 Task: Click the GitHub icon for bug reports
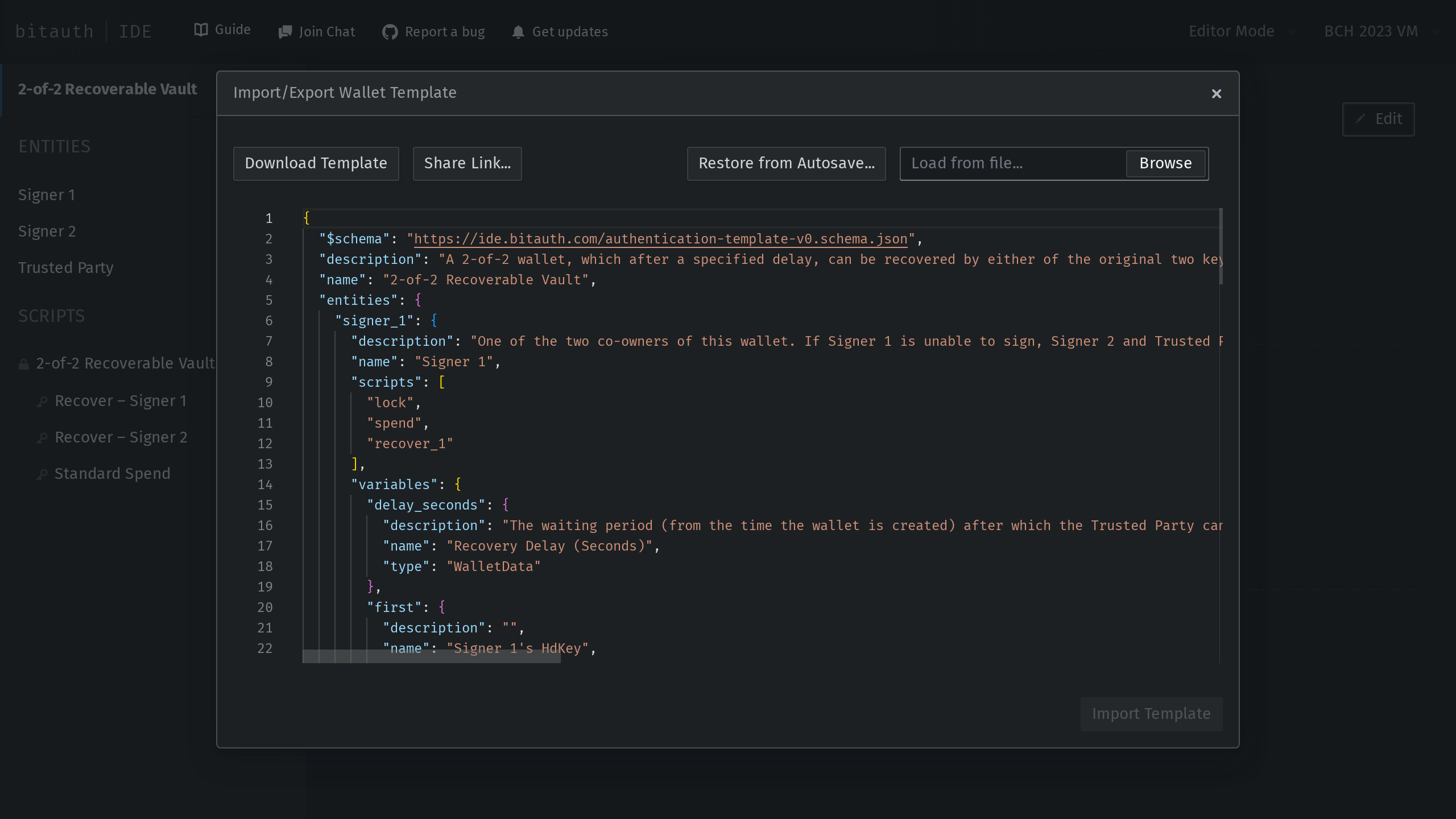coord(390,32)
